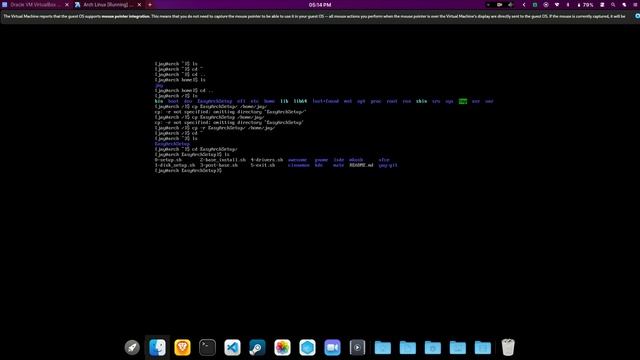Click lost+found directory in root listing
Screen dimensions: 640x360
[326, 101]
